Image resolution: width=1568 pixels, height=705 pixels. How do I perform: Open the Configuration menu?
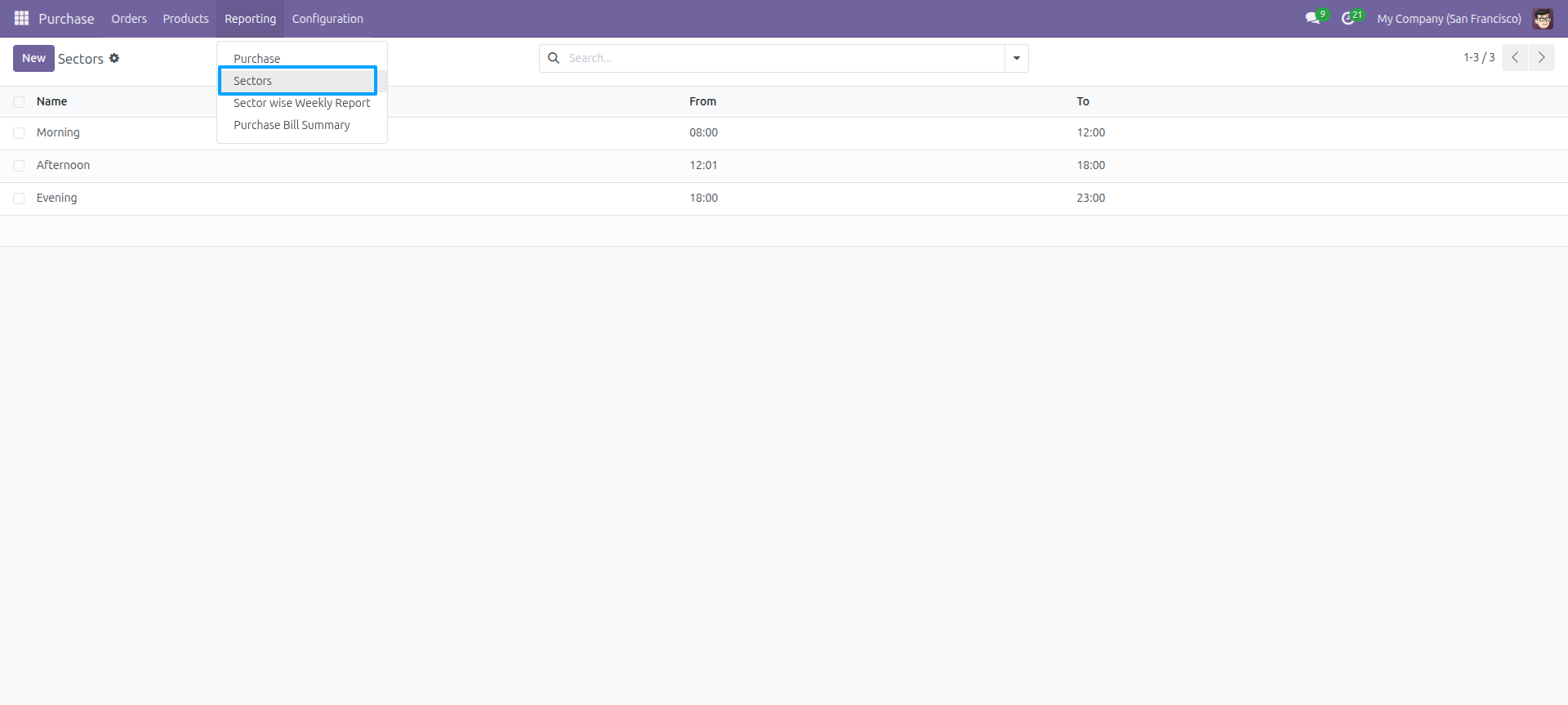coord(327,18)
